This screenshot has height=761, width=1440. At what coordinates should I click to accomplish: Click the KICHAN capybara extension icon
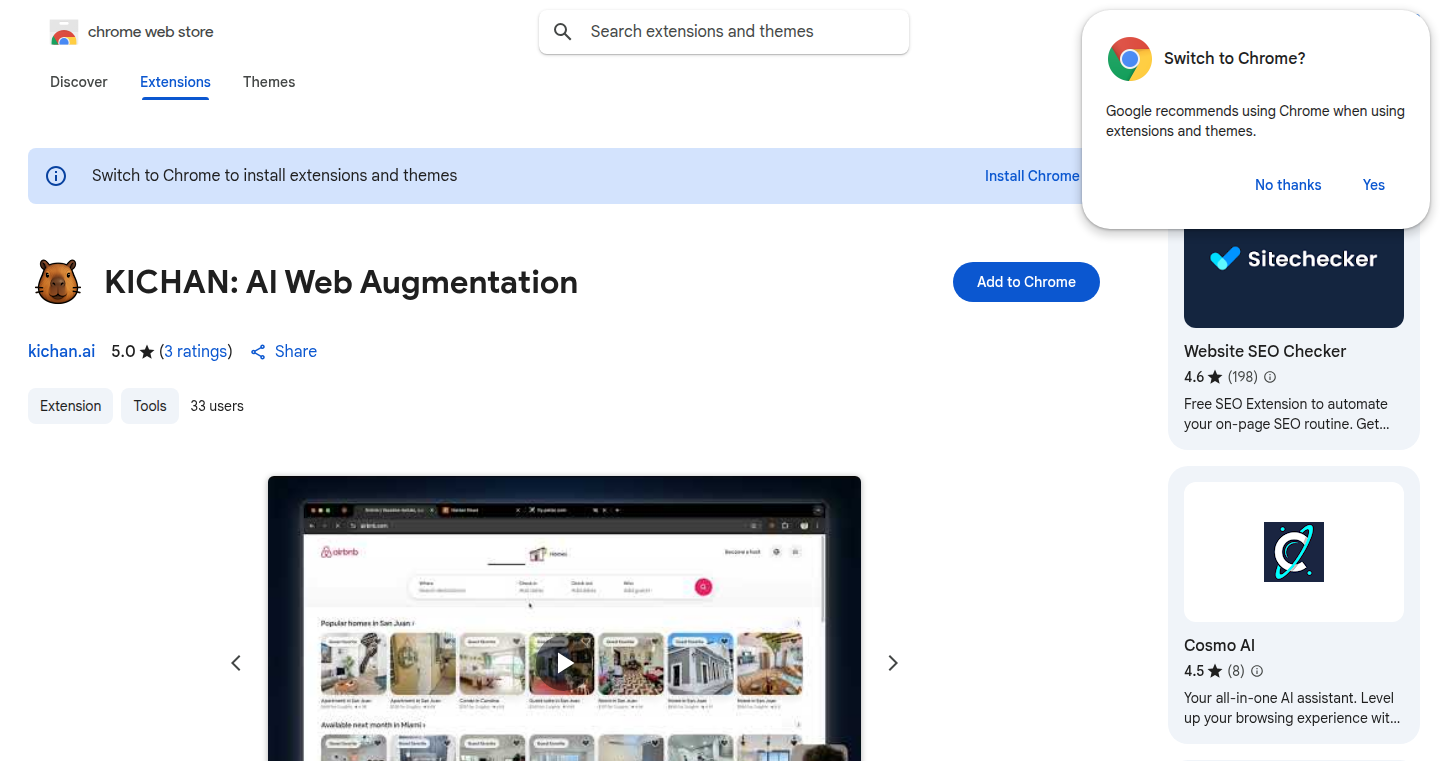[57, 282]
